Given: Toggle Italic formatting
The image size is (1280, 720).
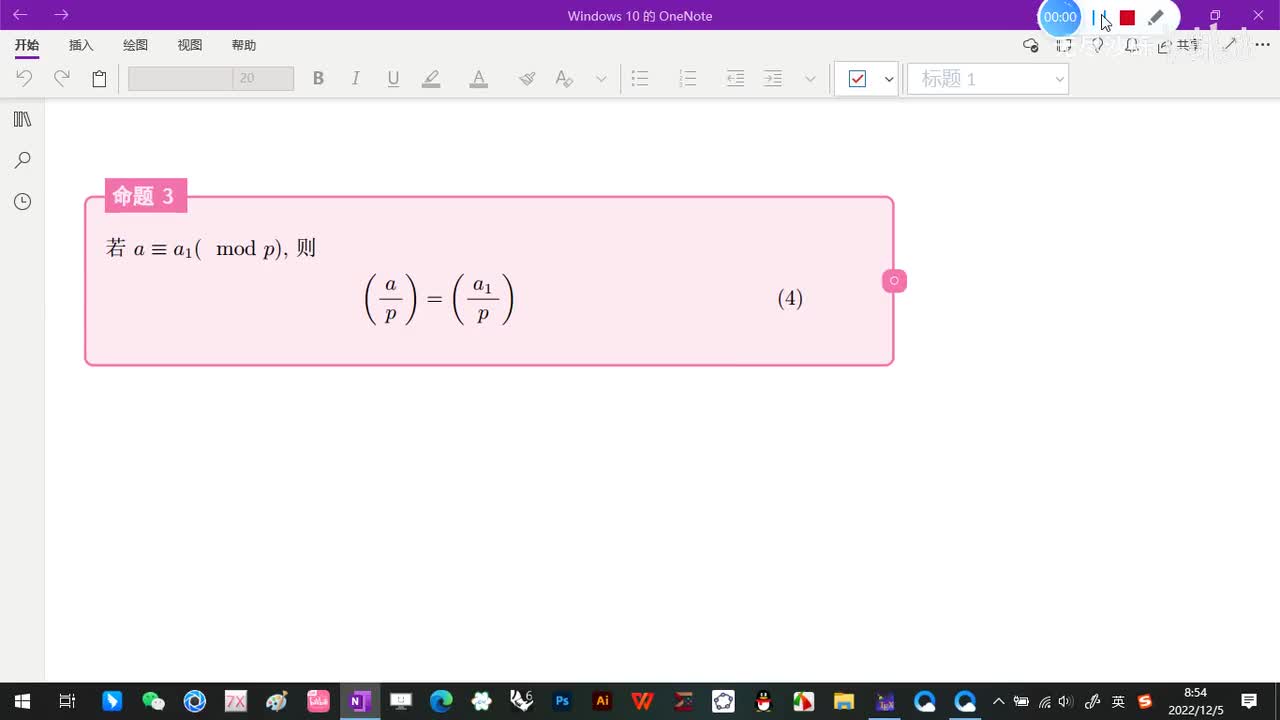Looking at the screenshot, I should coord(355,79).
